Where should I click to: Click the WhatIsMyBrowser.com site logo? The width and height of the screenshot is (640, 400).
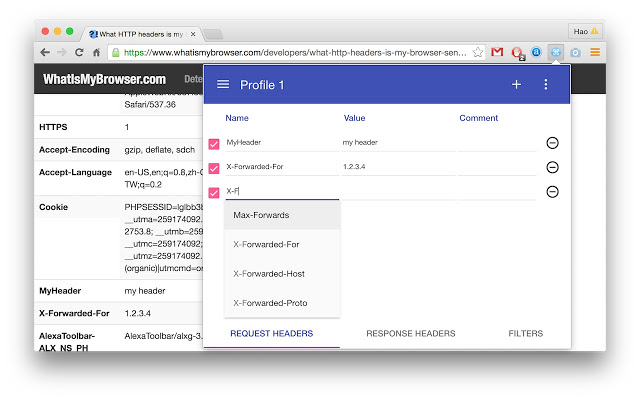(104, 79)
